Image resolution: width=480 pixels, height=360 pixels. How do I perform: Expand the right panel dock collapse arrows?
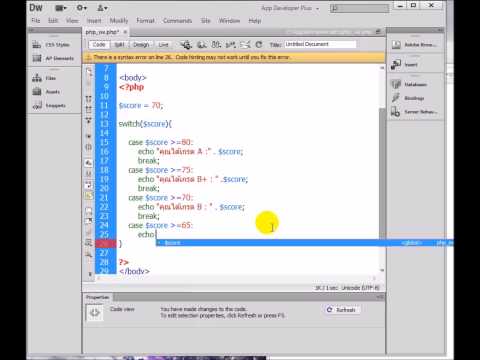[440, 30]
